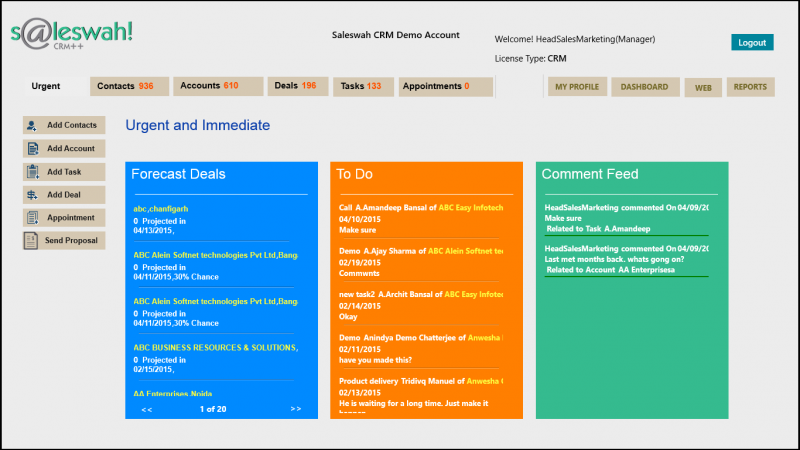Go to next Forecast Deals page

coord(296,409)
